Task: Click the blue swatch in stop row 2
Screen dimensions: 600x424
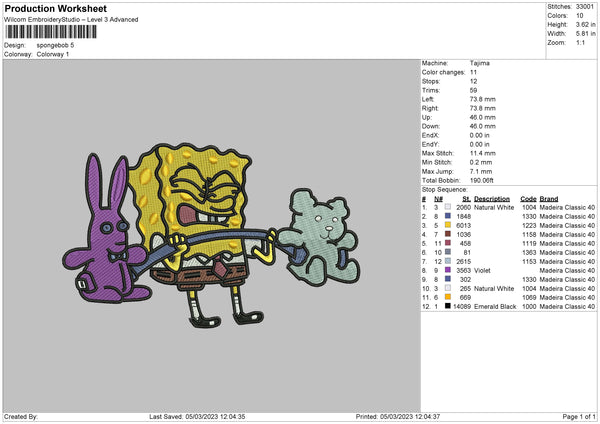Action: click(447, 216)
